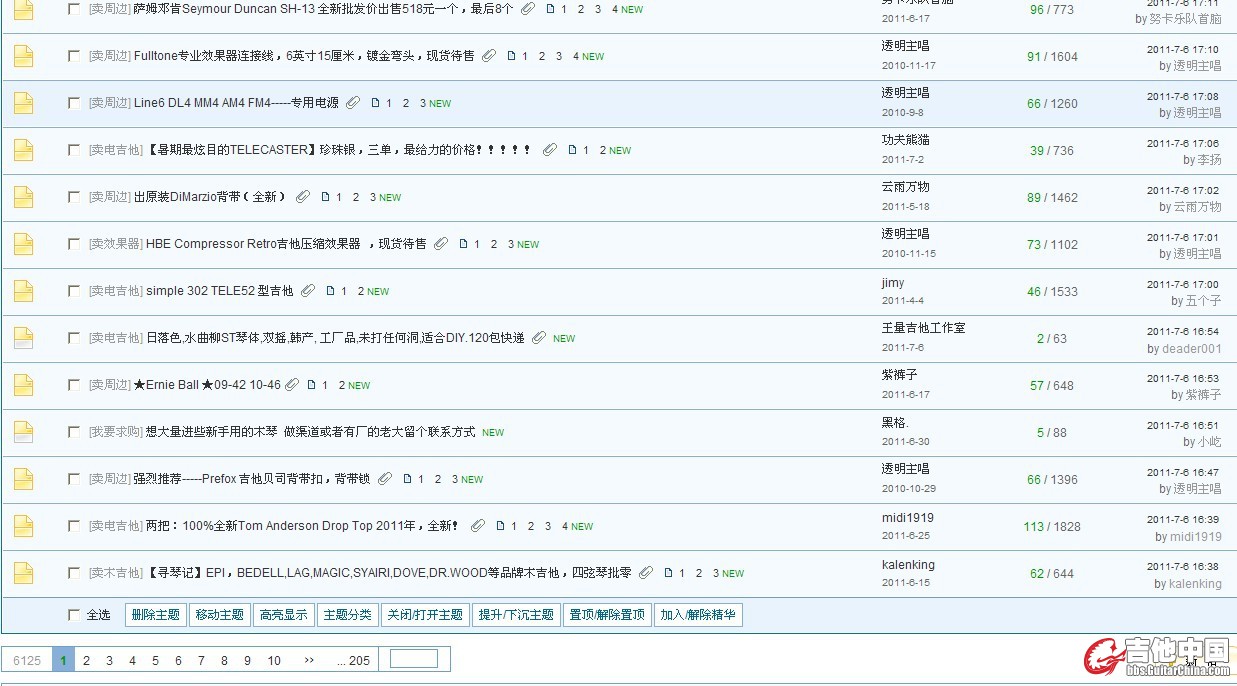1237x686 pixels.
Task: Click attachment paperclip on 日落色 thread
Action: tap(539, 338)
